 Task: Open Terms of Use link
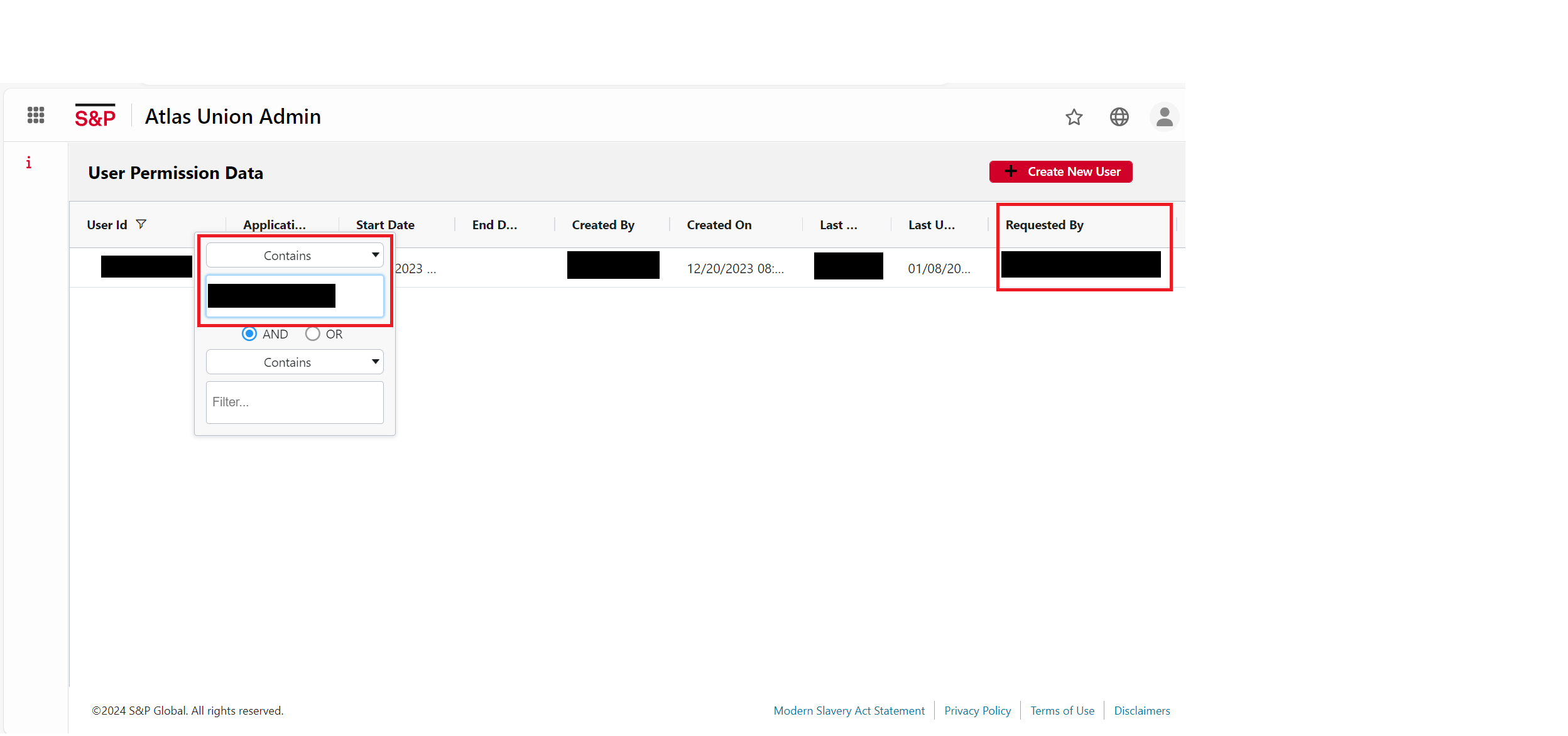(1062, 711)
